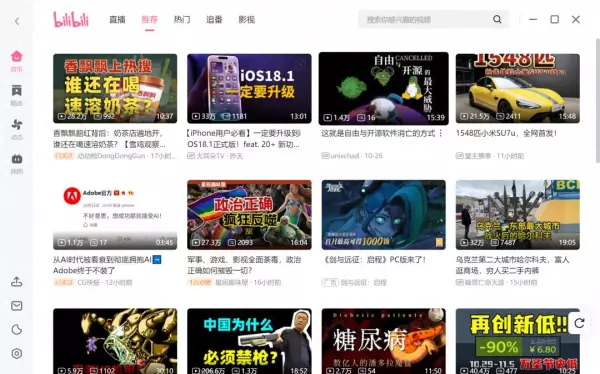Viewport: 600px width, 374px height.
Task: Switch to 推荐 tab
Action: 149,20
